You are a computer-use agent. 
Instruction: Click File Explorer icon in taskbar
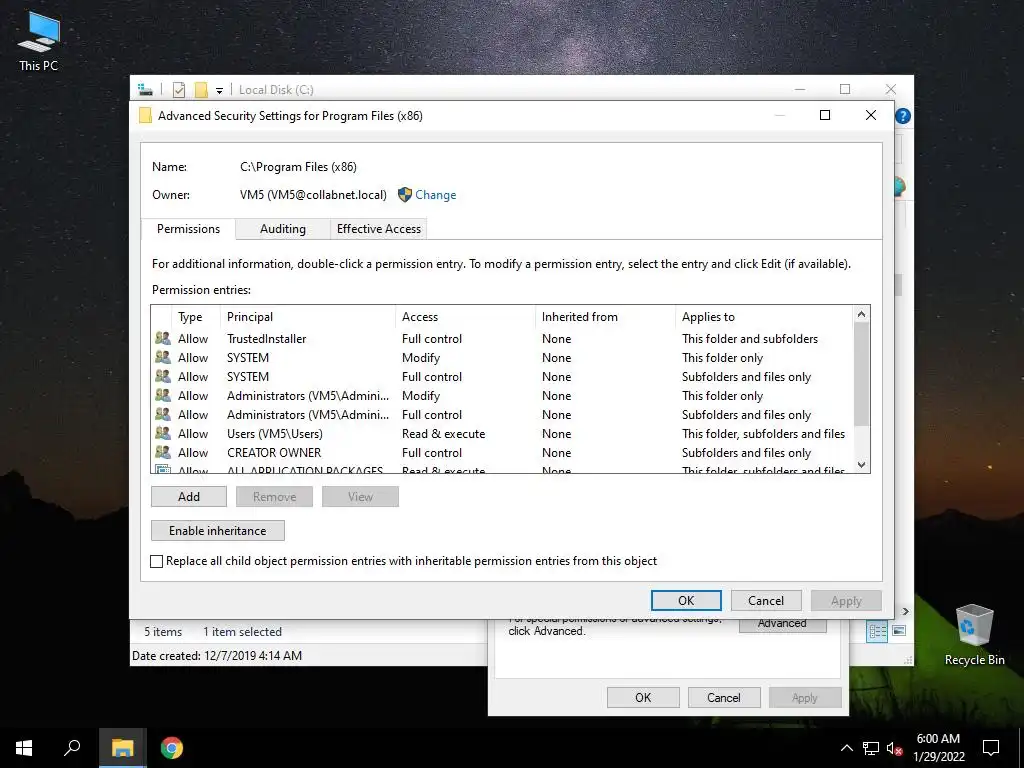click(x=122, y=748)
